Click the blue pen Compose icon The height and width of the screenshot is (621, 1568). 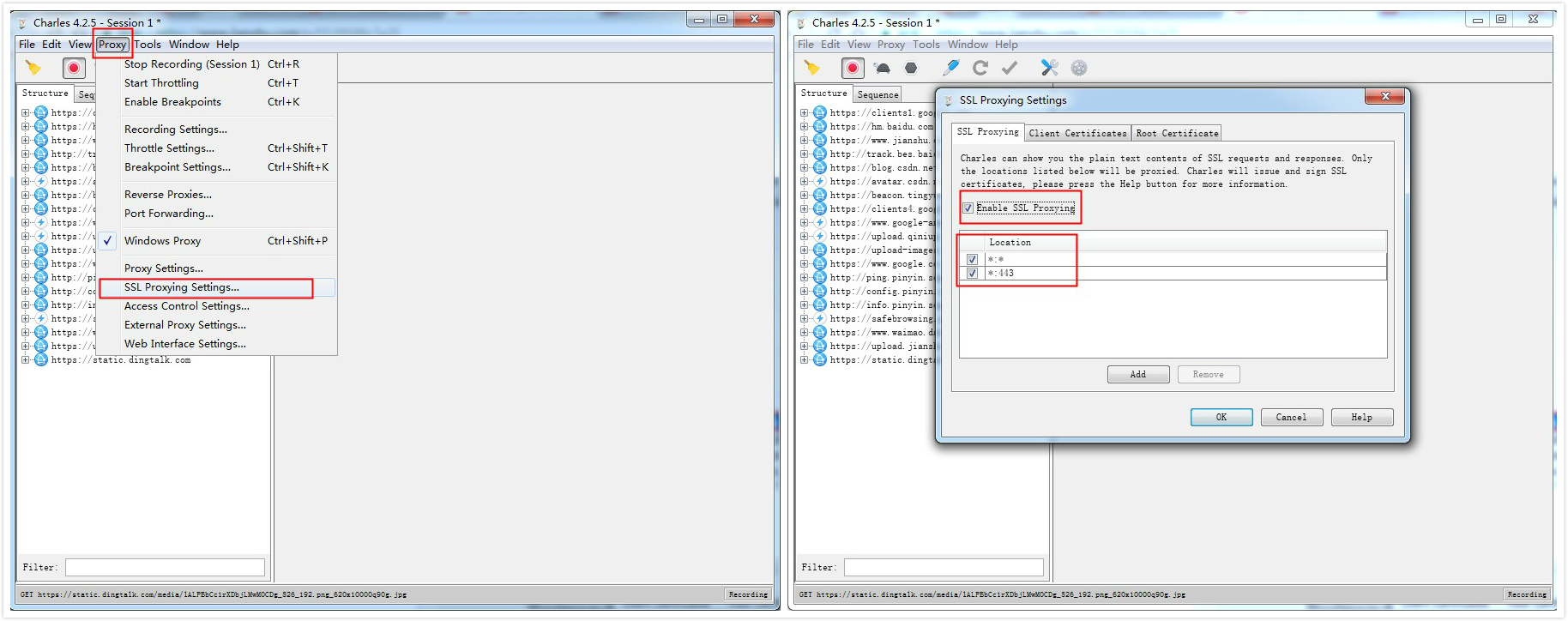[x=950, y=68]
